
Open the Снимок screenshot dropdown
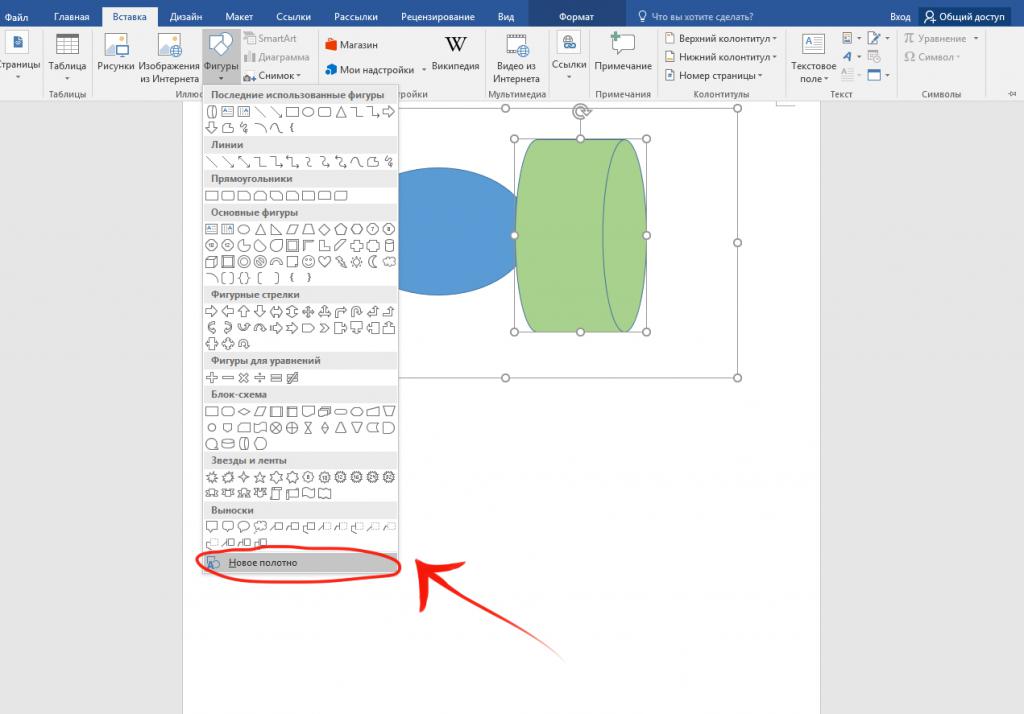click(x=270, y=76)
